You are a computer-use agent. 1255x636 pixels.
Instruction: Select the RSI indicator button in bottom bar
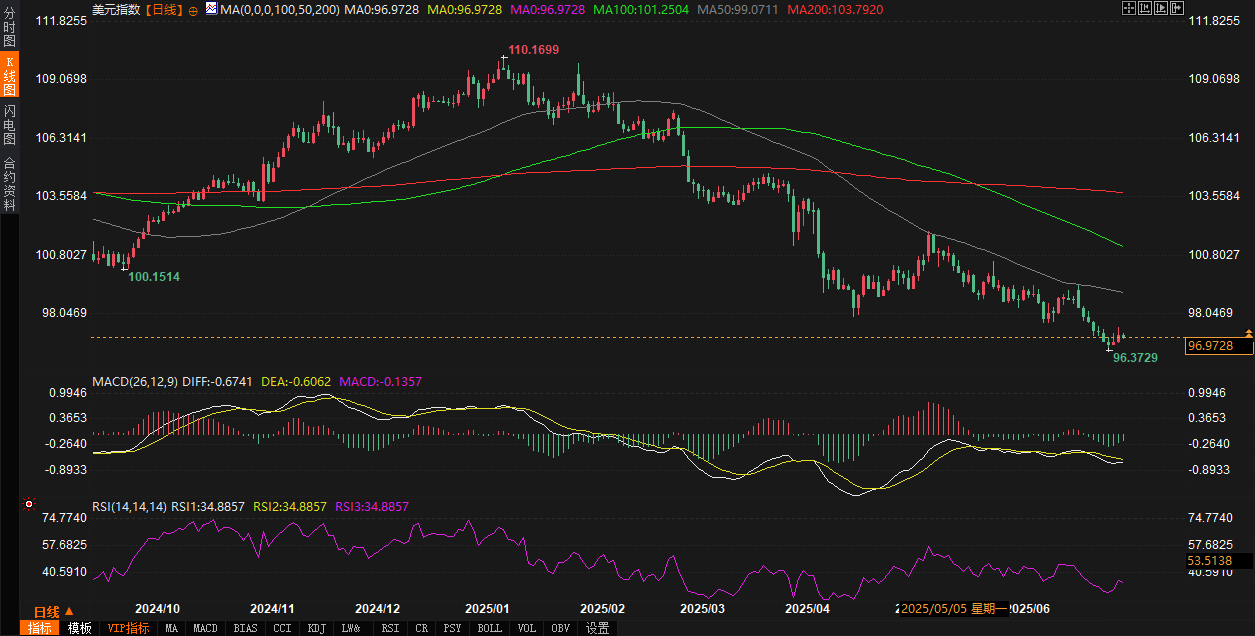point(390,628)
